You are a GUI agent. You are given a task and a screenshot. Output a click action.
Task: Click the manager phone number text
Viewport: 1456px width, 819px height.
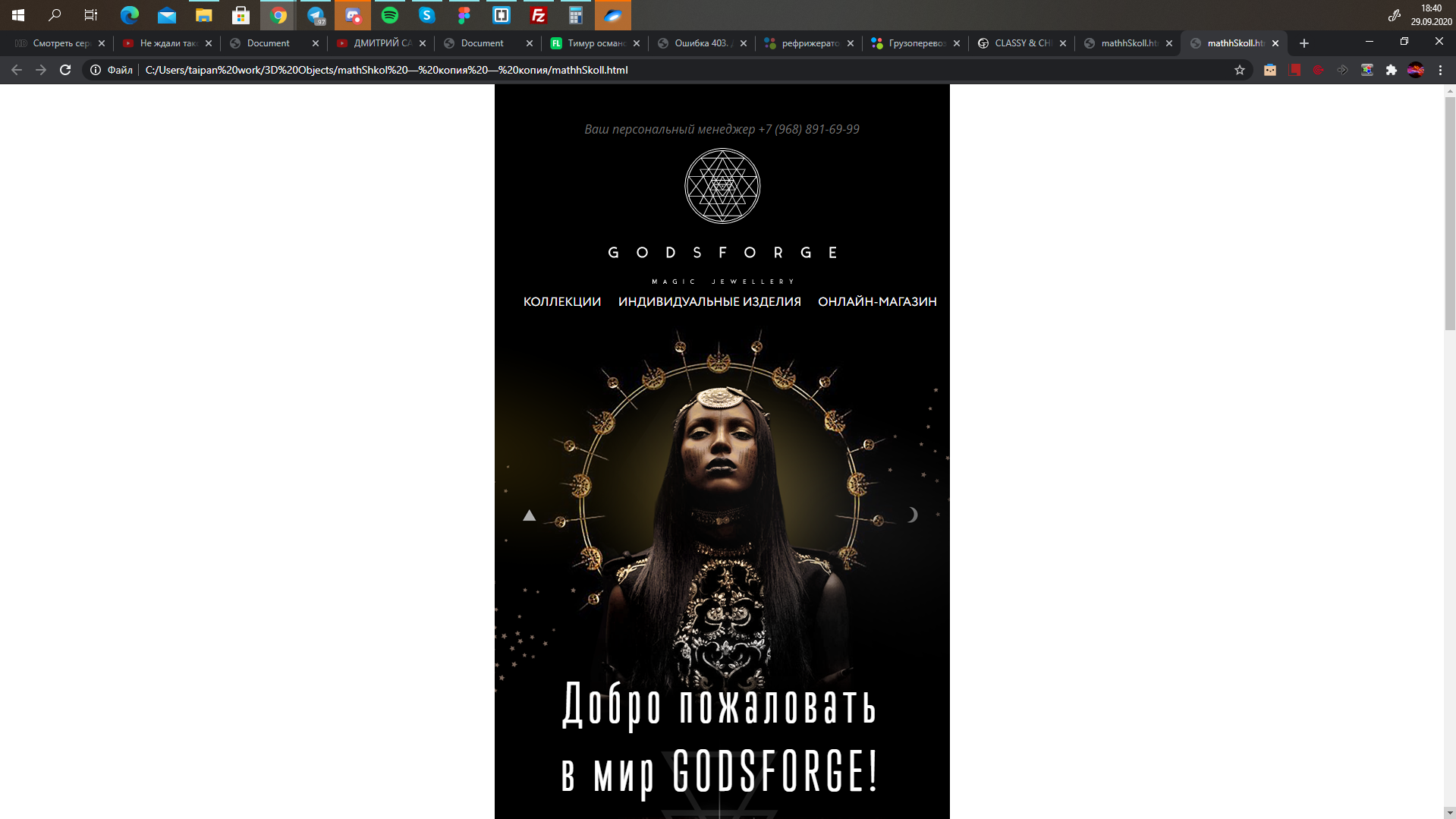[x=809, y=129]
